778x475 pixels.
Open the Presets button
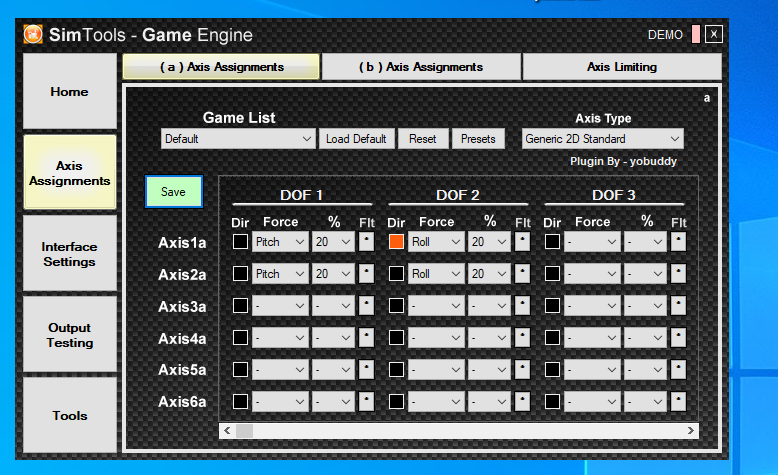tap(478, 139)
